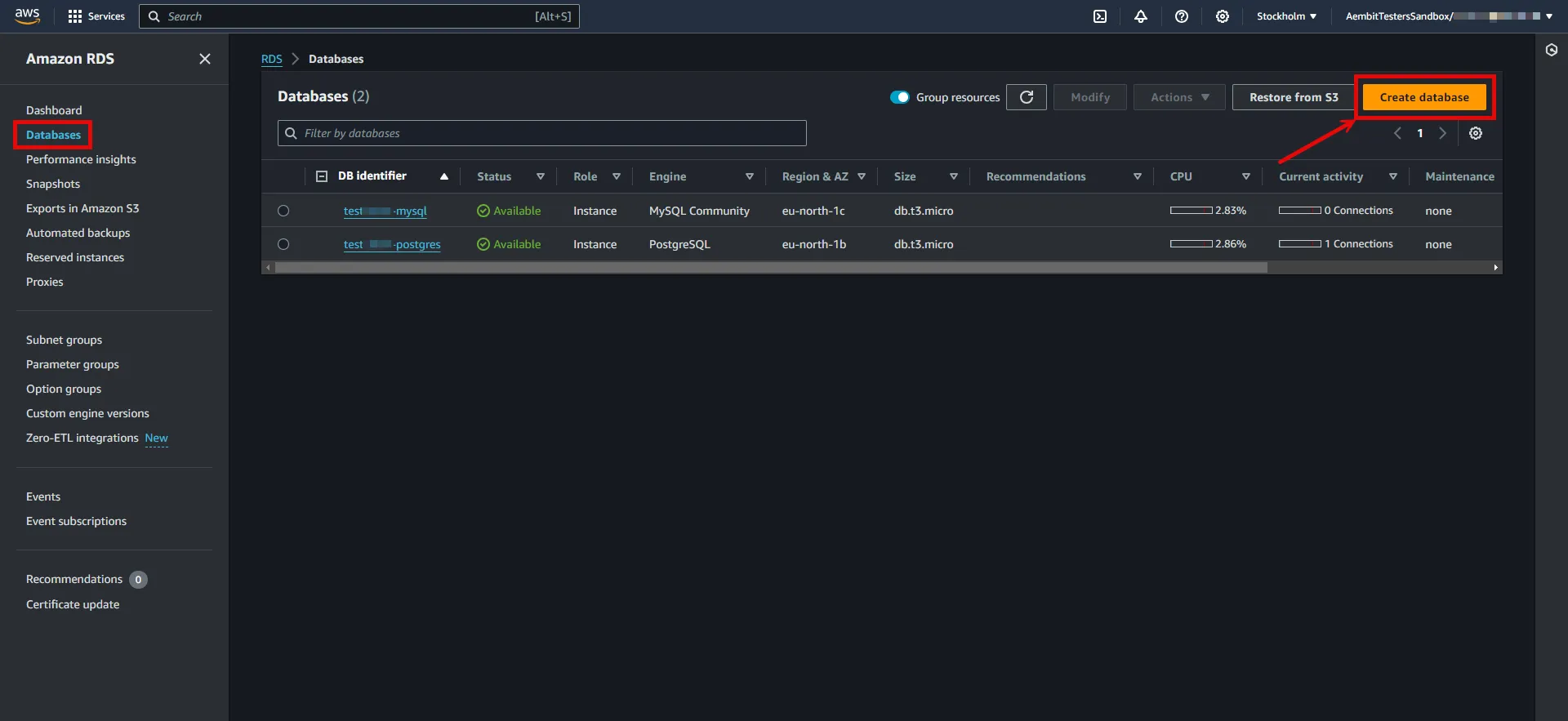Screen dimensions: 1568x721
Task: Expand the Actions dropdown
Action: [x=1179, y=97]
